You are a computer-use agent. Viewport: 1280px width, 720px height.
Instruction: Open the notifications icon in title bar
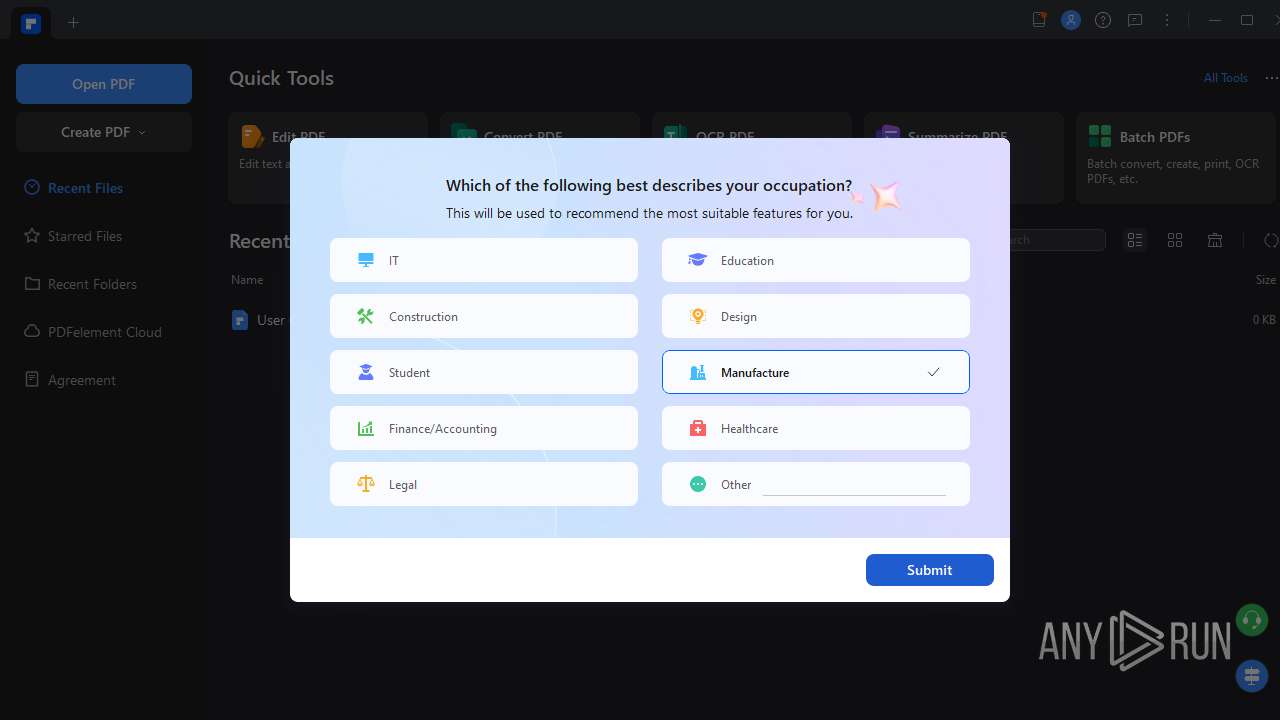tap(1039, 20)
